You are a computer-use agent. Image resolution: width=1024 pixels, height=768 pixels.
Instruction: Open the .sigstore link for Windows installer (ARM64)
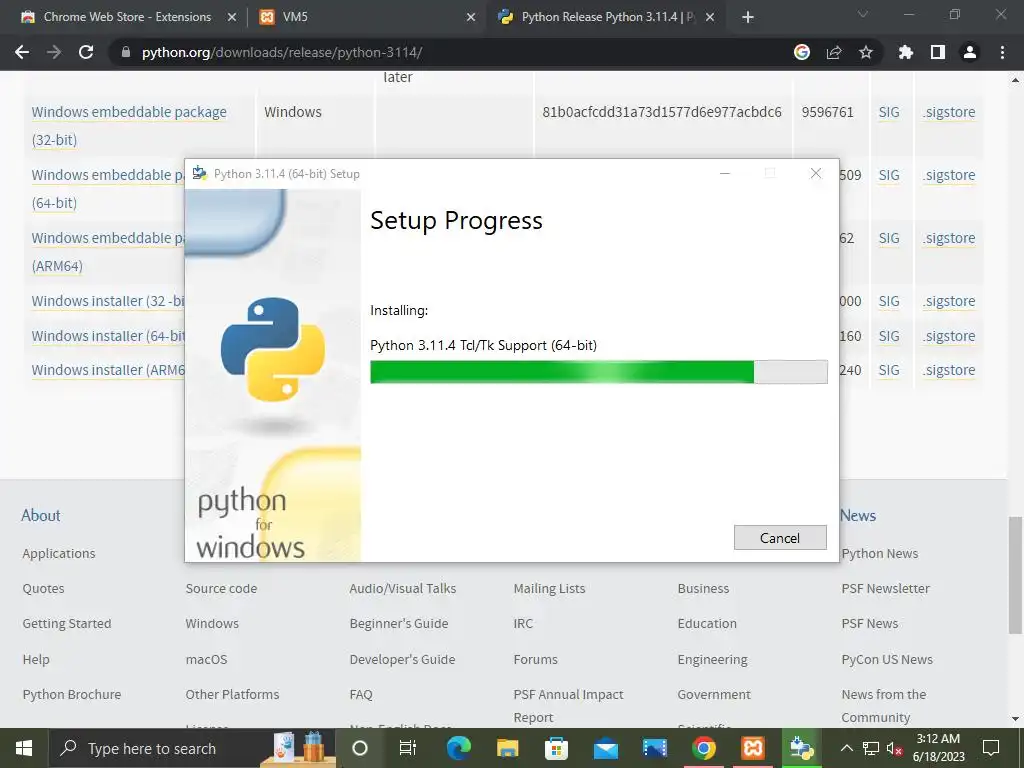click(949, 370)
